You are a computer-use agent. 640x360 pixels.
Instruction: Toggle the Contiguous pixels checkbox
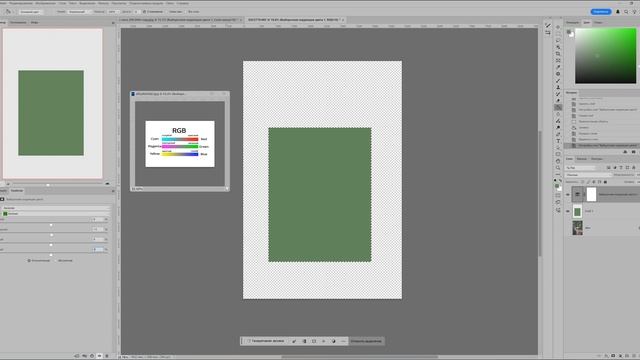167,12
